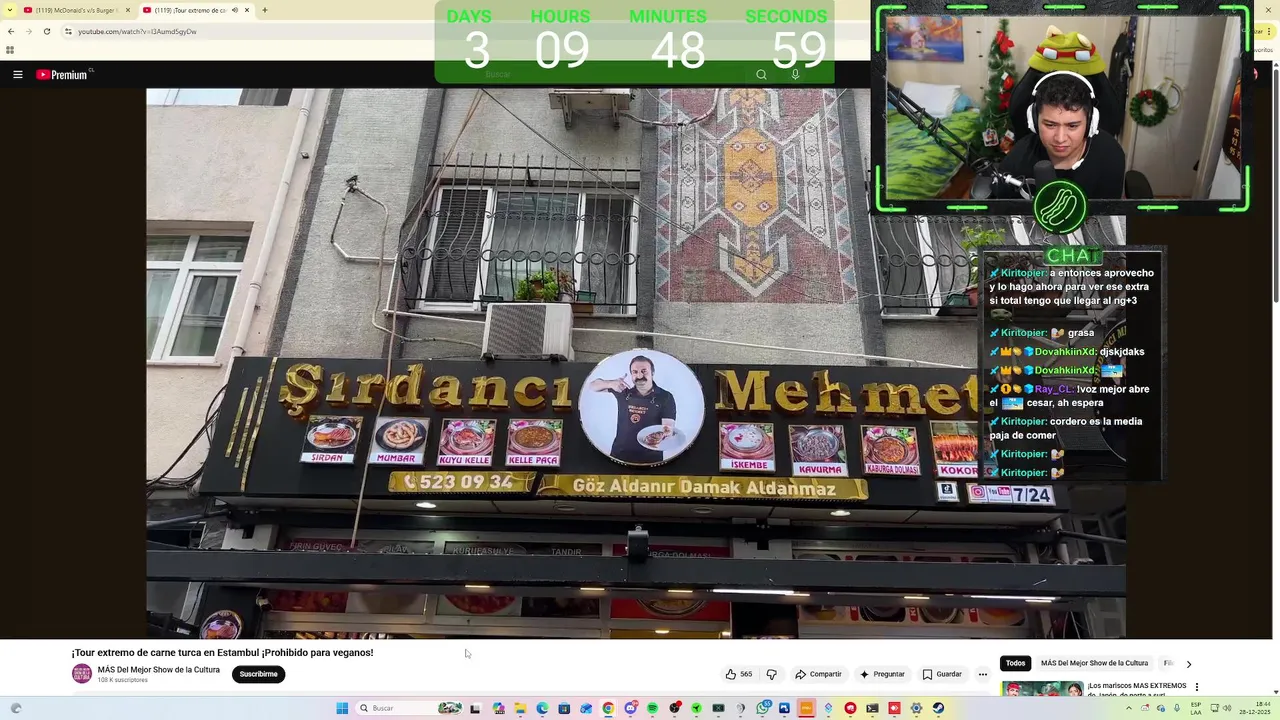1280x720 pixels.
Task: Open a new browser tab
Action: 264,10
